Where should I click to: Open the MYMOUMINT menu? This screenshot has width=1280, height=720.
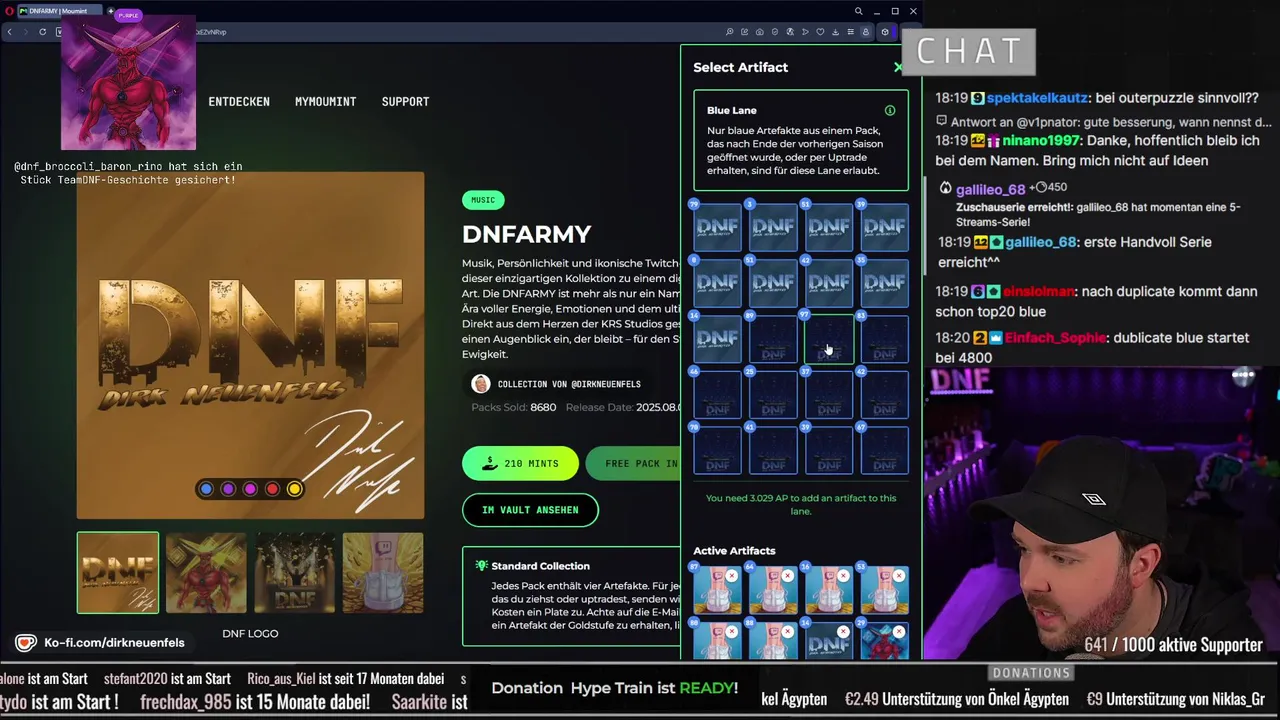(325, 101)
